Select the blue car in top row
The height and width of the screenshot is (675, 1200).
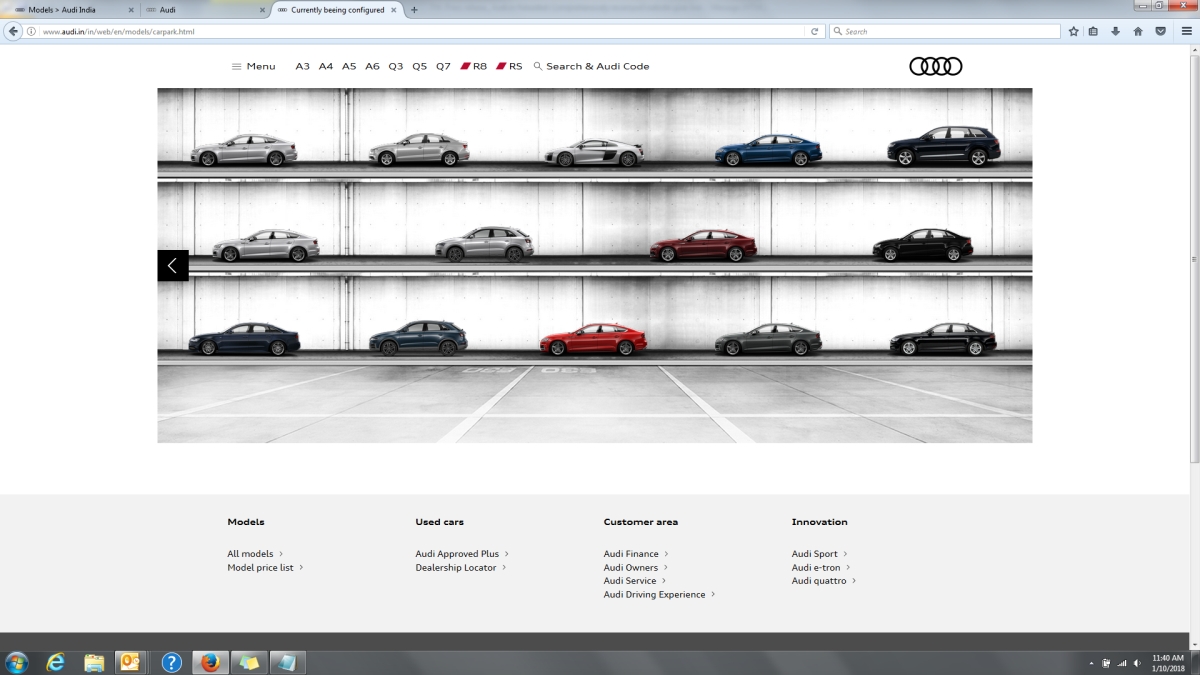tap(768, 150)
